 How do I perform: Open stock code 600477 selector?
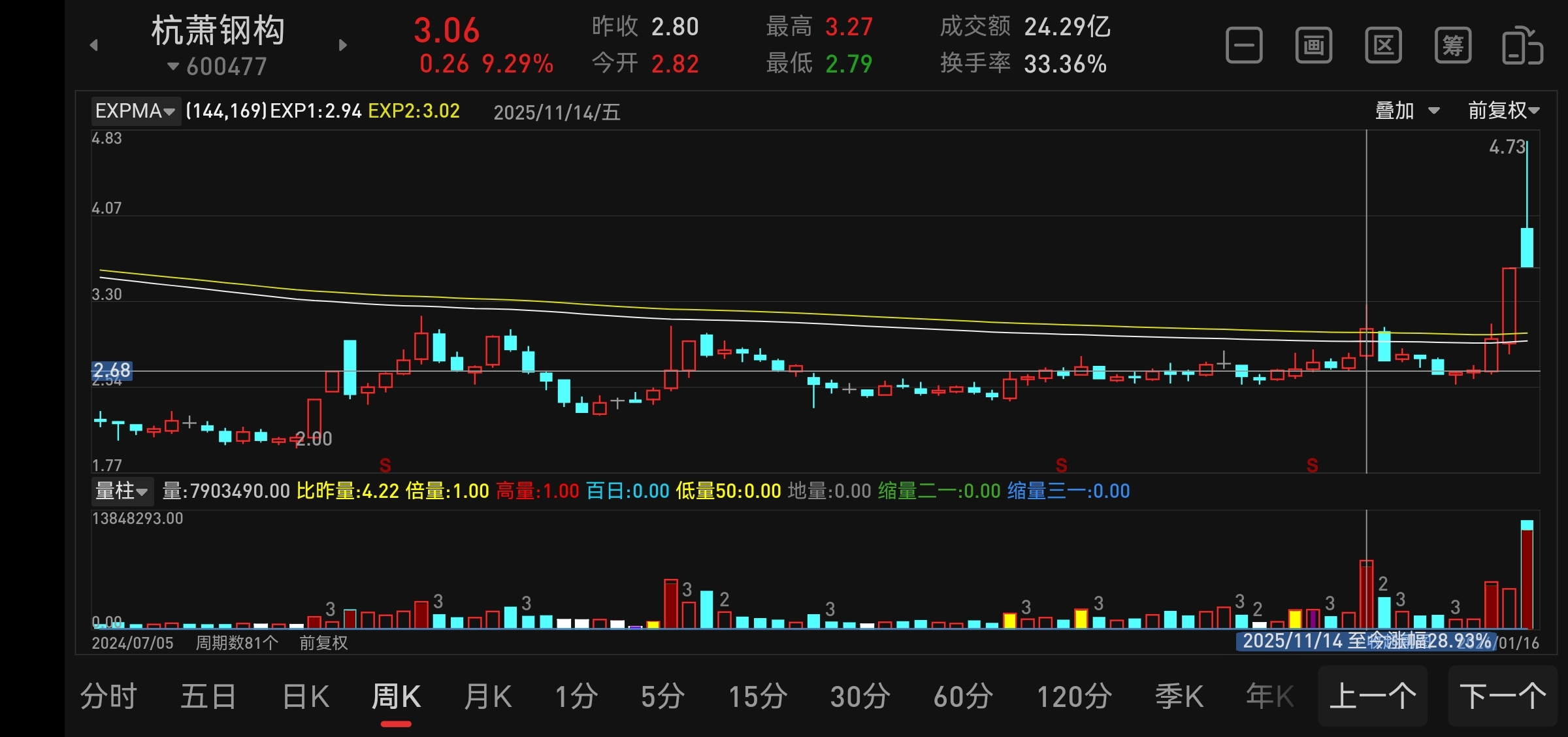[x=218, y=67]
